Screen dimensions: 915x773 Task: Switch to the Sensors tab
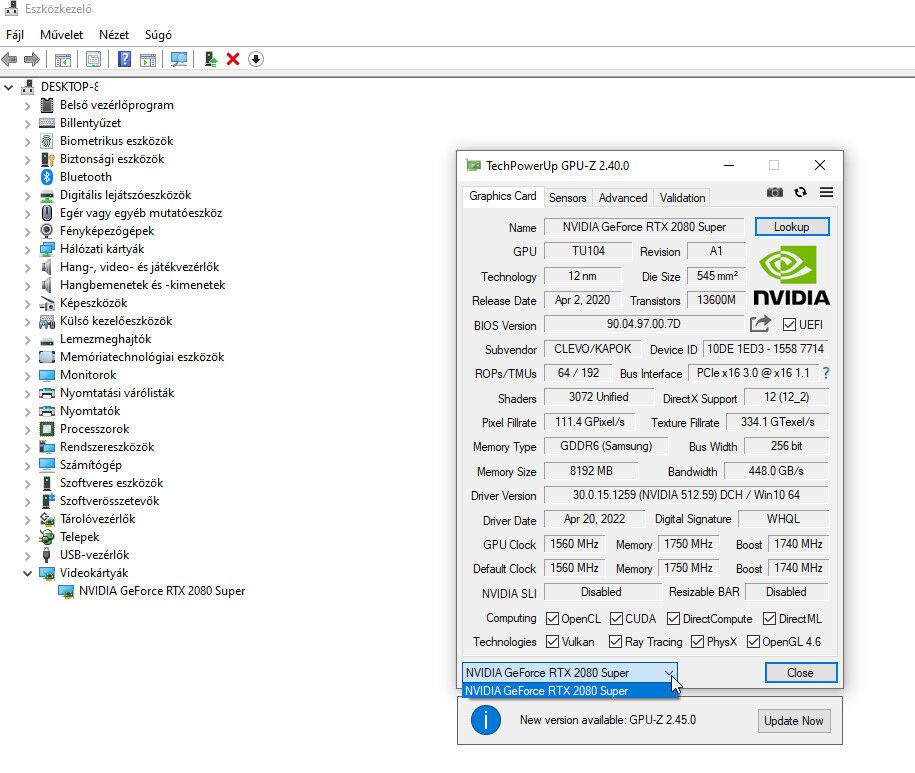[567, 198]
